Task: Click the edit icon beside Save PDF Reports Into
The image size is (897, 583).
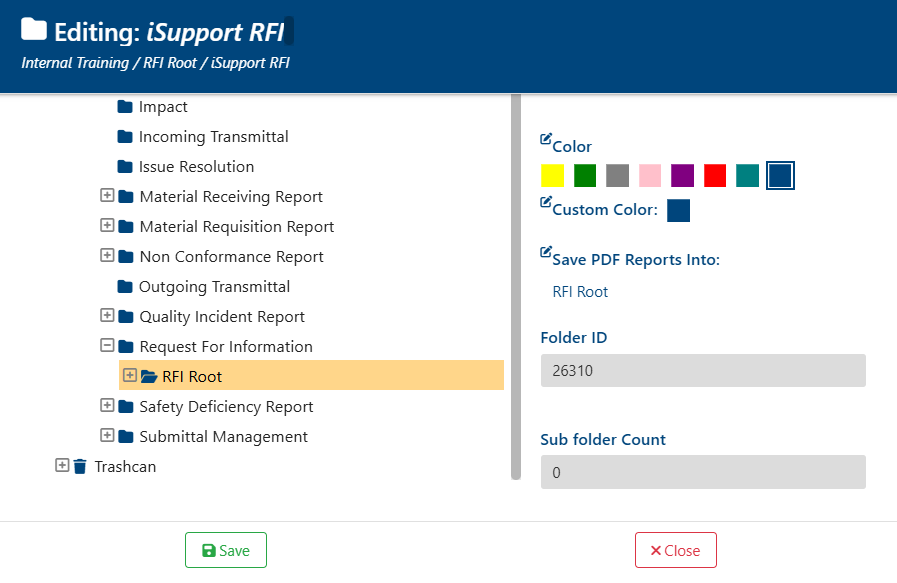Action: (546, 252)
